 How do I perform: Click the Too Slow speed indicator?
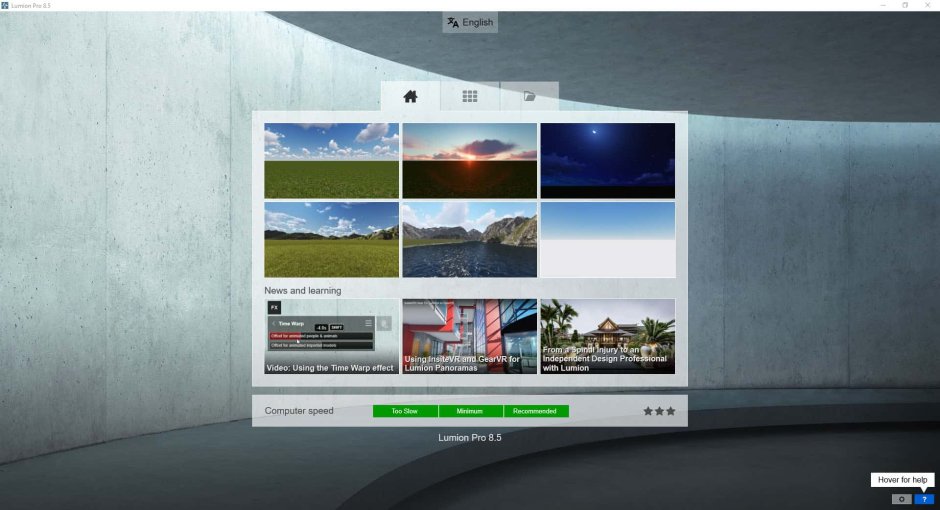coord(405,411)
